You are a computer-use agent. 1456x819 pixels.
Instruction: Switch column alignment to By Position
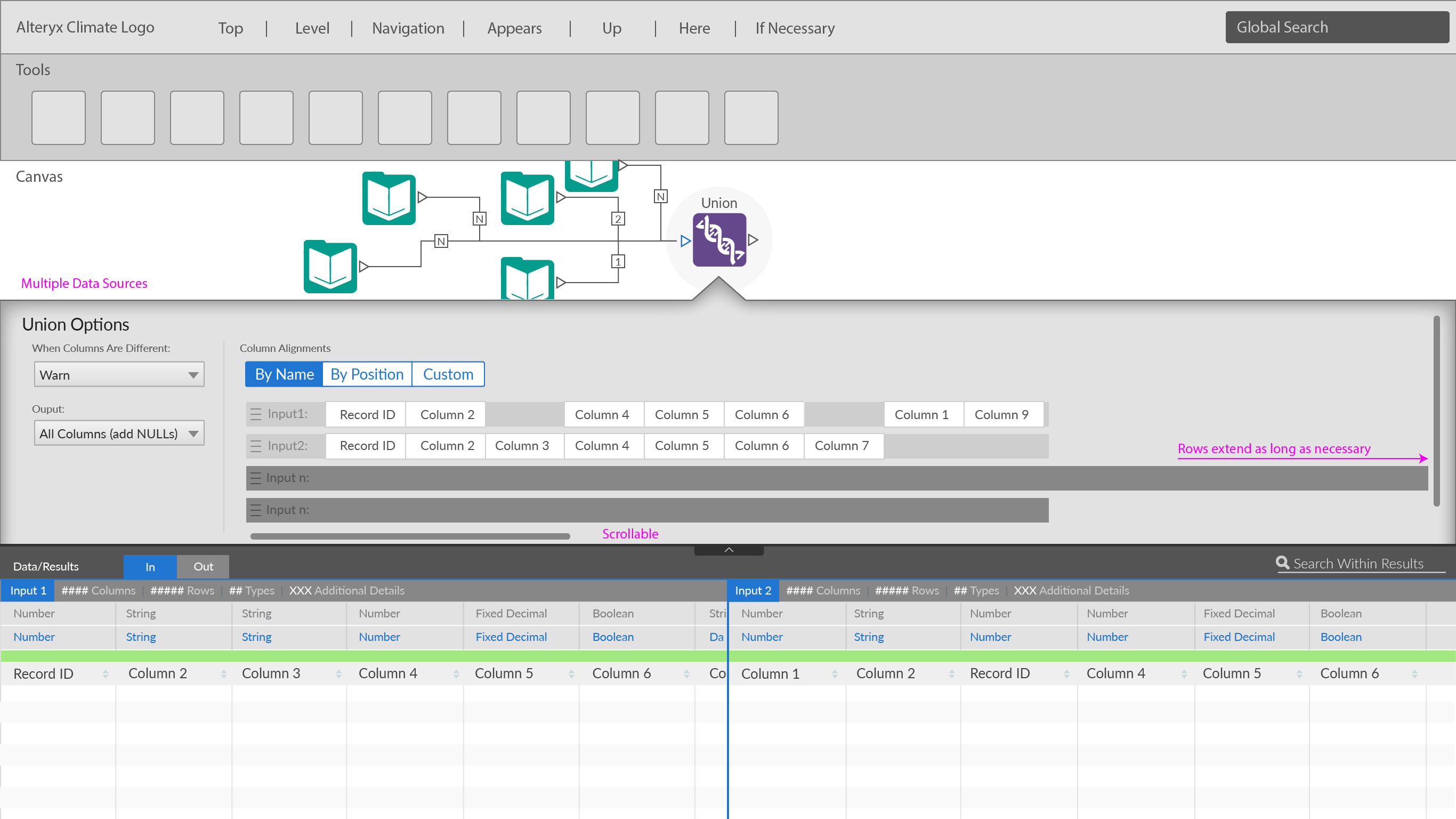point(367,374)
